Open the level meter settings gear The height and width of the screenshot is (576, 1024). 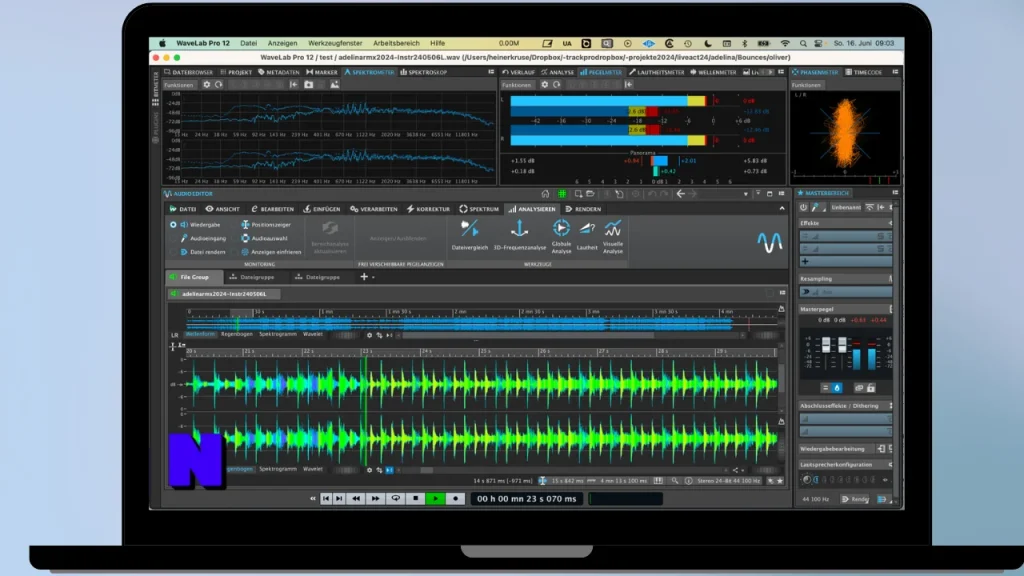545,85
